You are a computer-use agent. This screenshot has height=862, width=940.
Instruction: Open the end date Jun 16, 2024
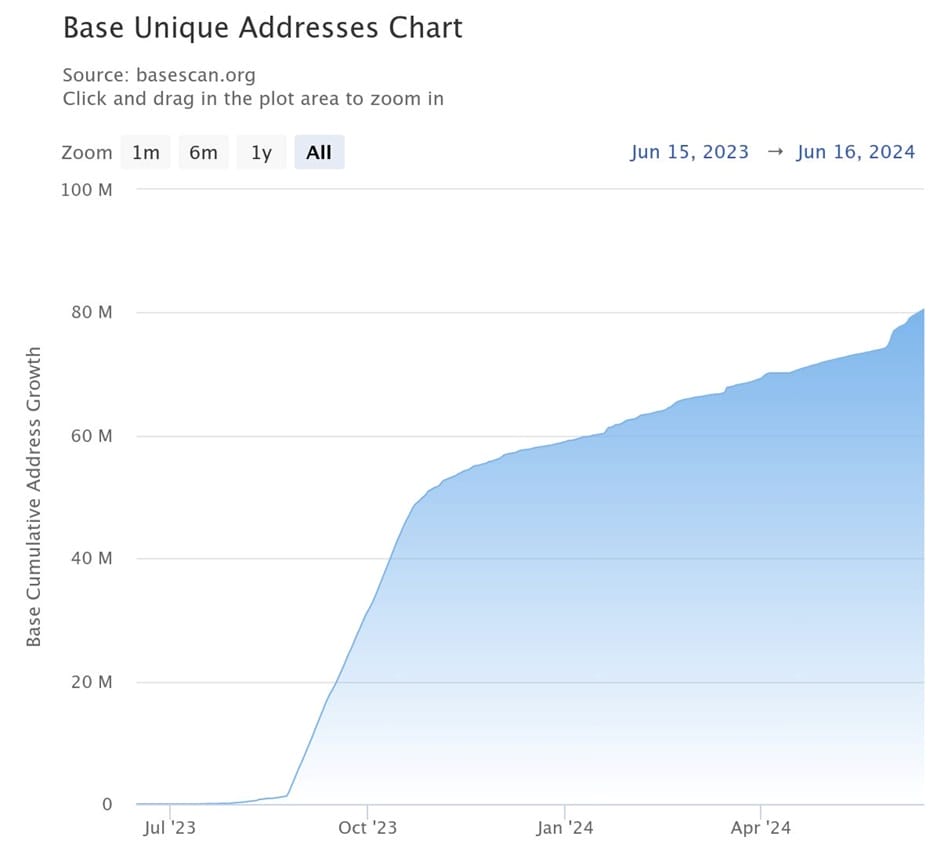click(856, 152)
